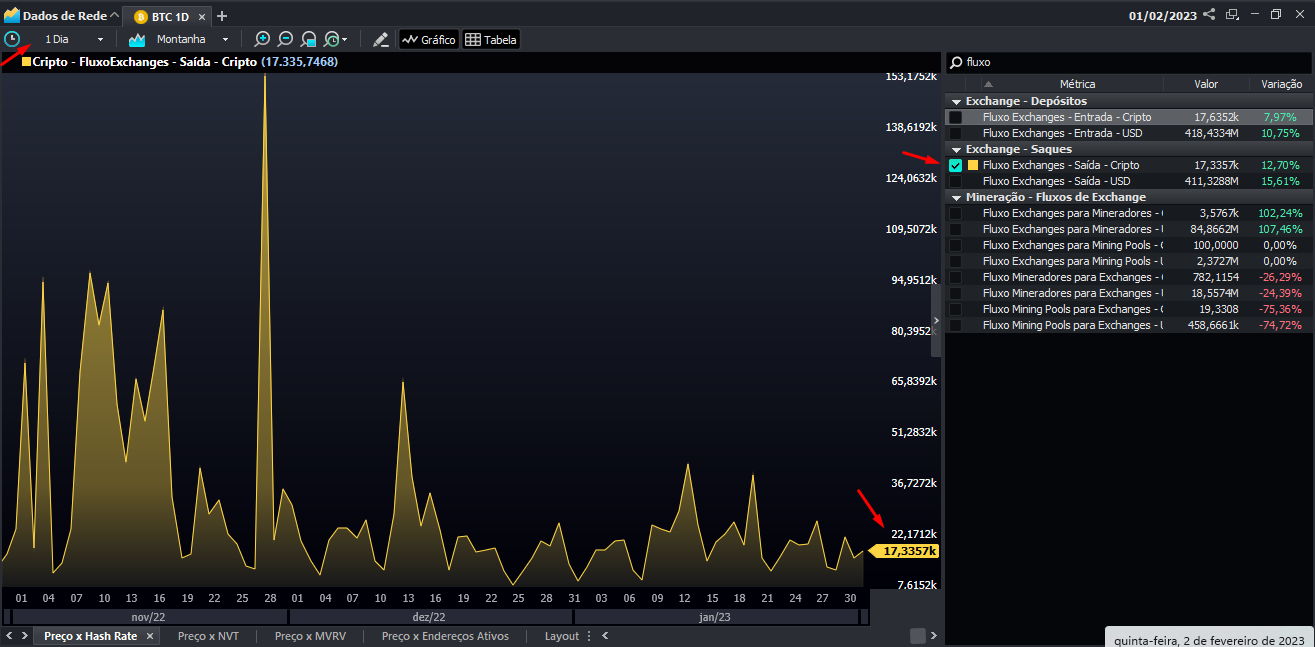The height and width of the screenshot is (647, 1315).
Task: Select the zoom in magnifier tool
Action: [262, 38]
